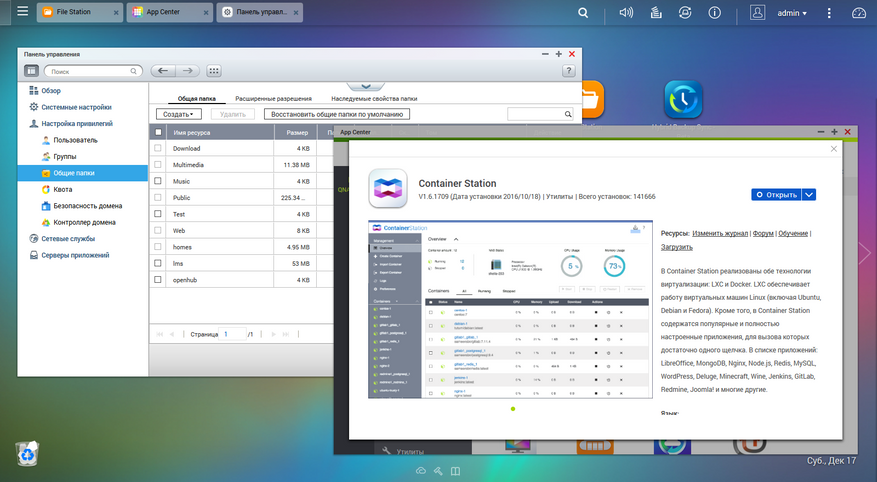
Task: Open the Форум link
Action: (763, 233)
